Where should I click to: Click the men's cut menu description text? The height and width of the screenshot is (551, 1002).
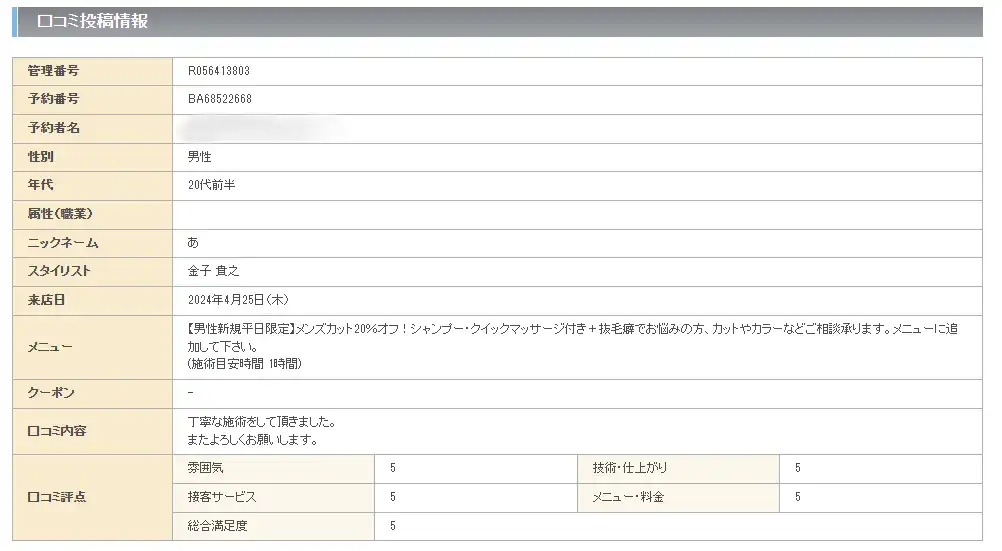573,346
